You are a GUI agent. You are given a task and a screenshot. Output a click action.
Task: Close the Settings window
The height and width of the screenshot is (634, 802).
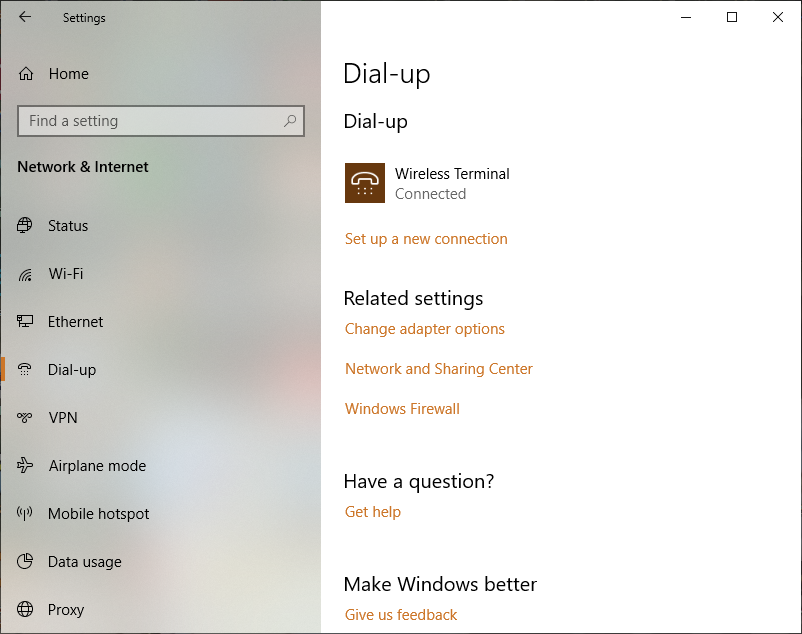point(778,17)
